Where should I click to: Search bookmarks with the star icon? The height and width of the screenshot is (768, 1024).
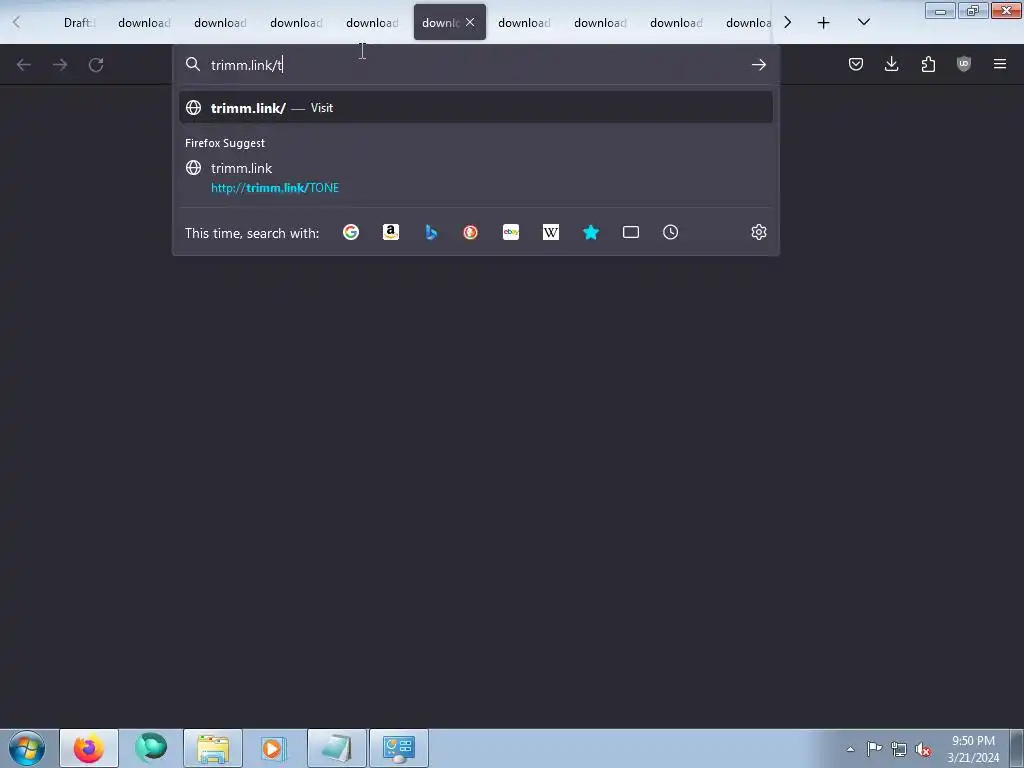tap(590, 232)
